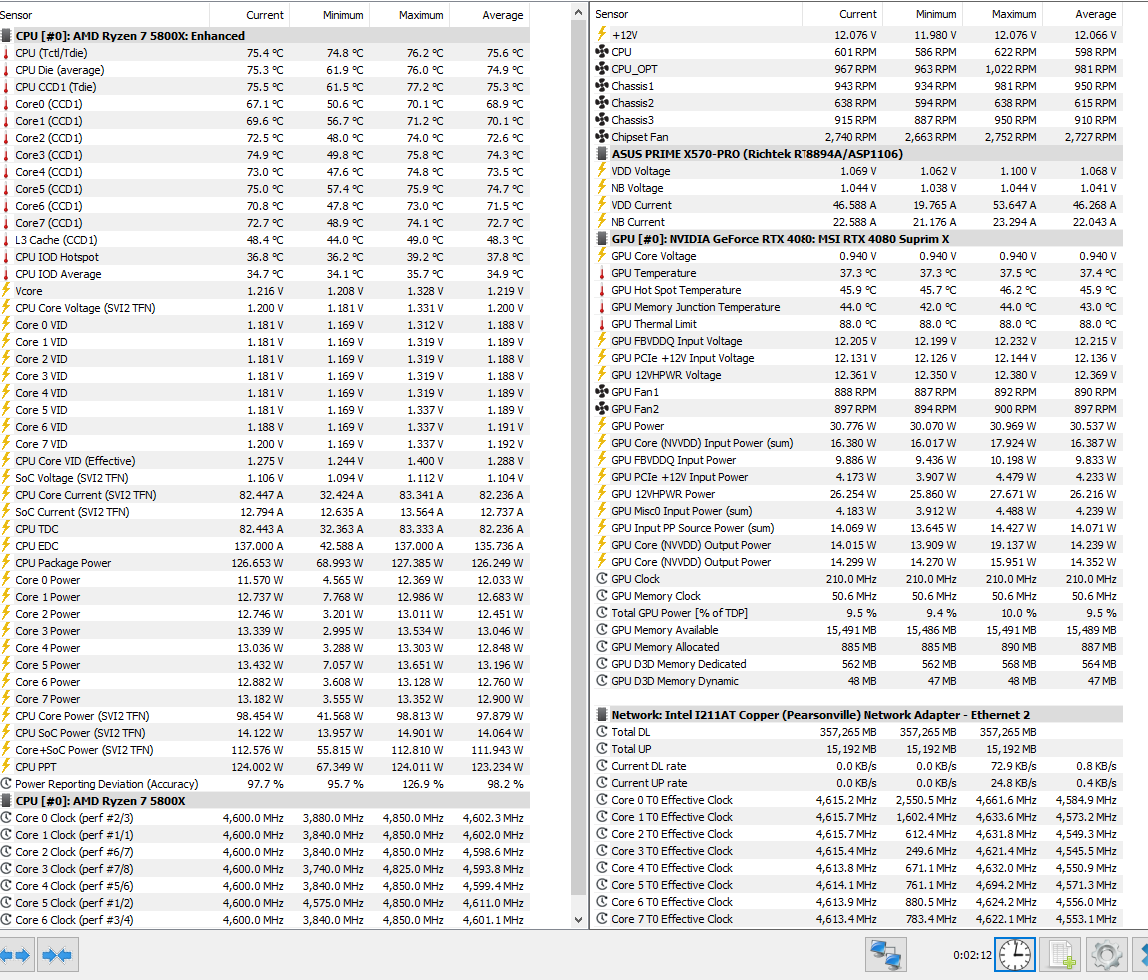
Task: Click the lightning icon of Vcore row
Action: tap(7, 291)
